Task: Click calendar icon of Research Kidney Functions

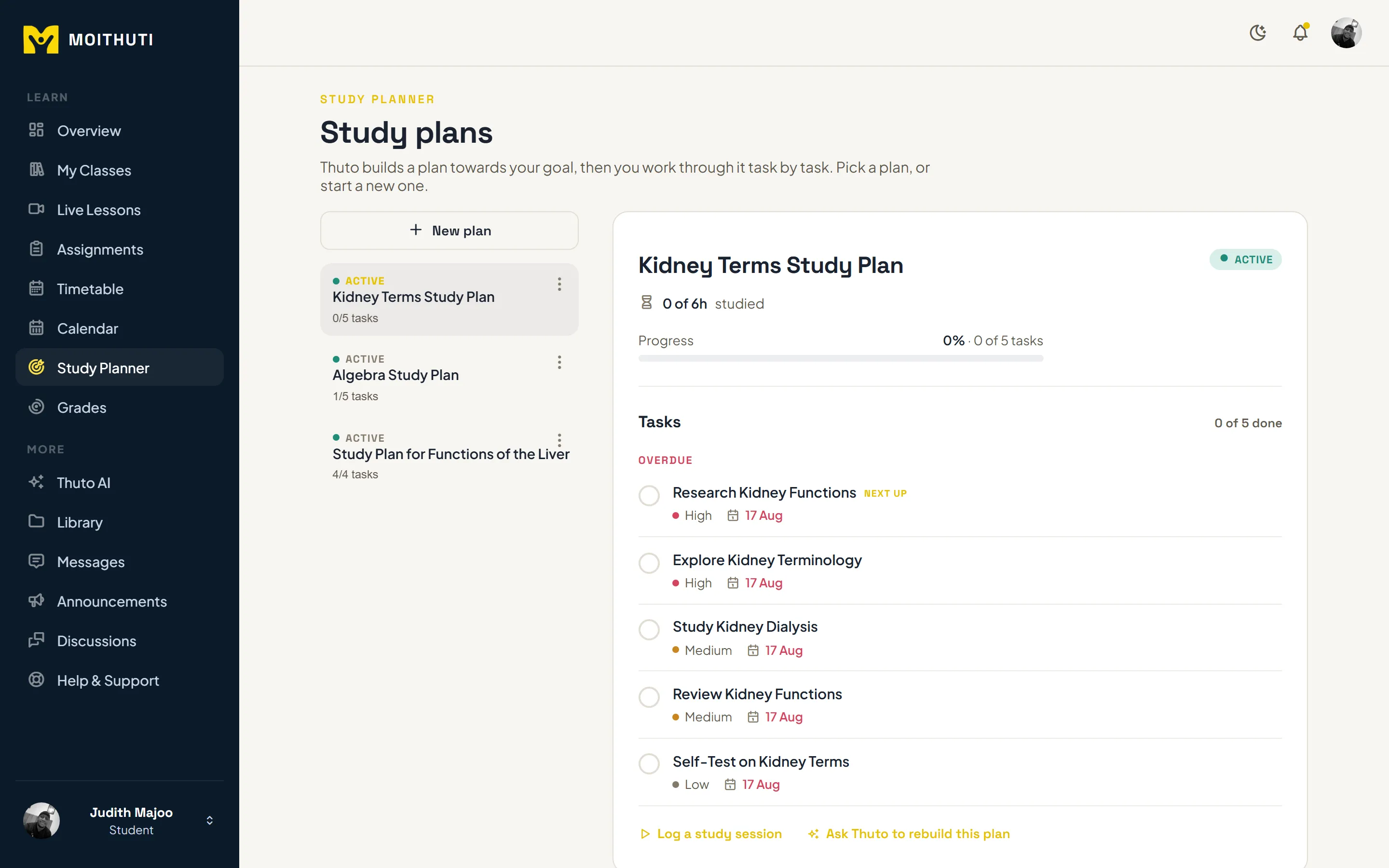Action: (x=733, y=515)
